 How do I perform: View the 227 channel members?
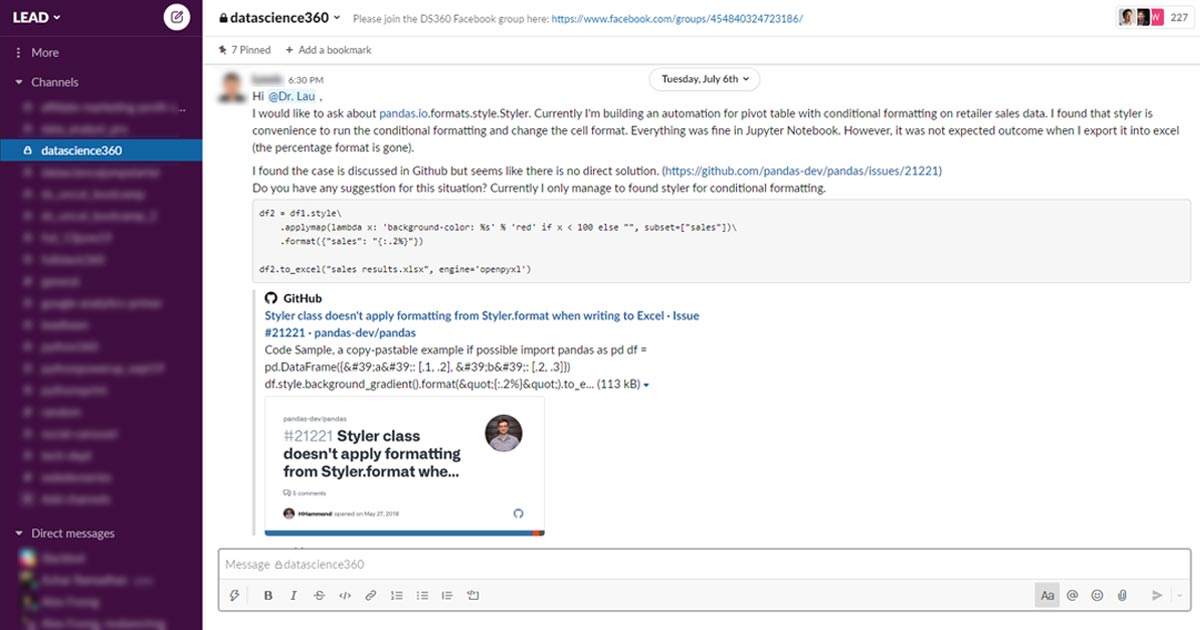(1156, 17)
